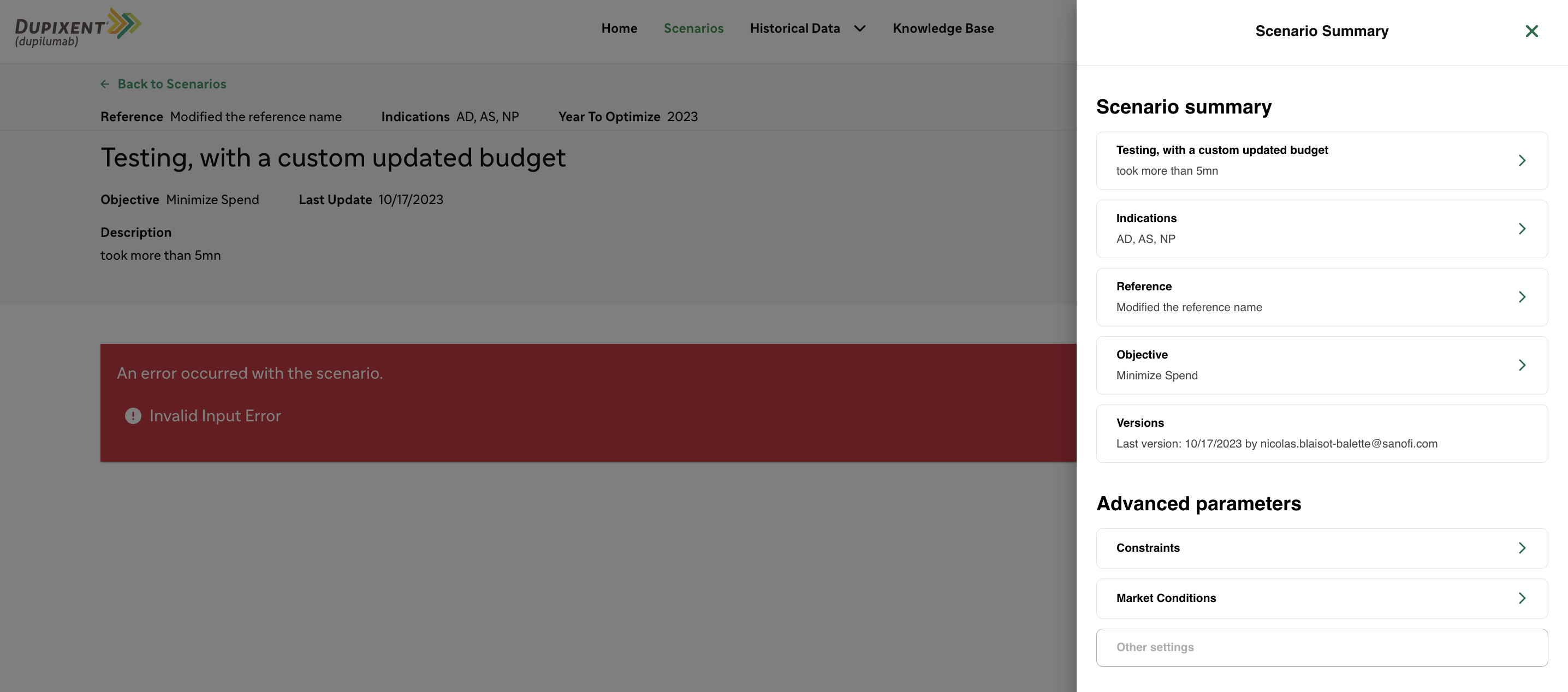Expand the scenario name card chevron

point(1522,160)
